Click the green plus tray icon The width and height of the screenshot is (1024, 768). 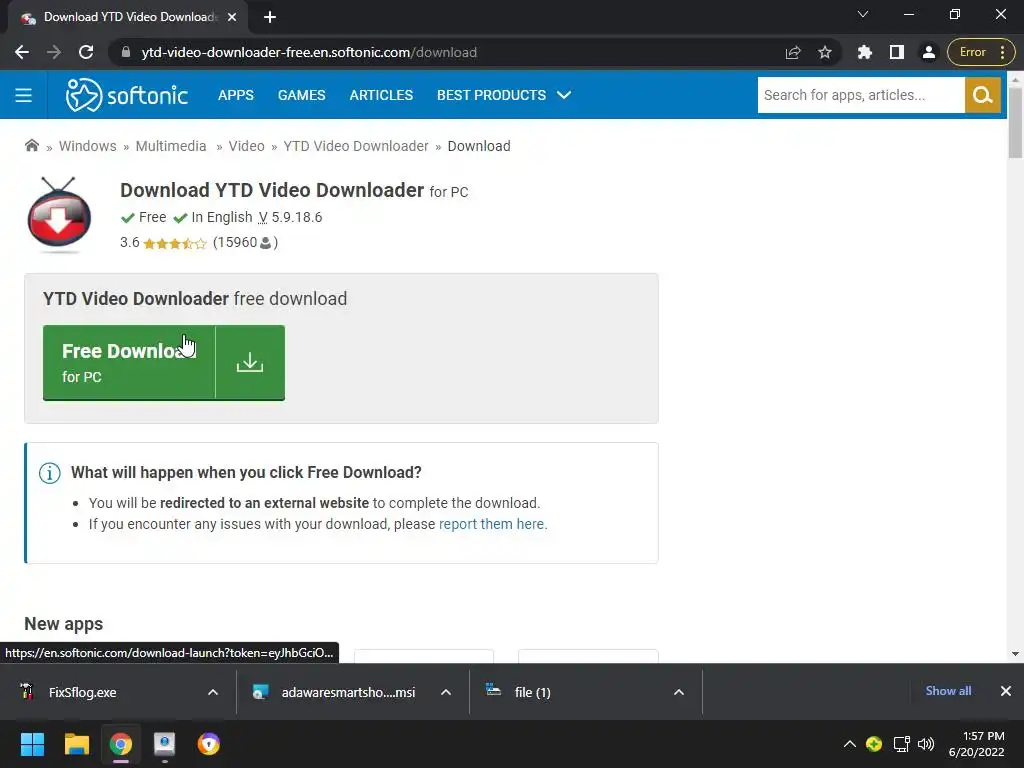click(874, 744)
